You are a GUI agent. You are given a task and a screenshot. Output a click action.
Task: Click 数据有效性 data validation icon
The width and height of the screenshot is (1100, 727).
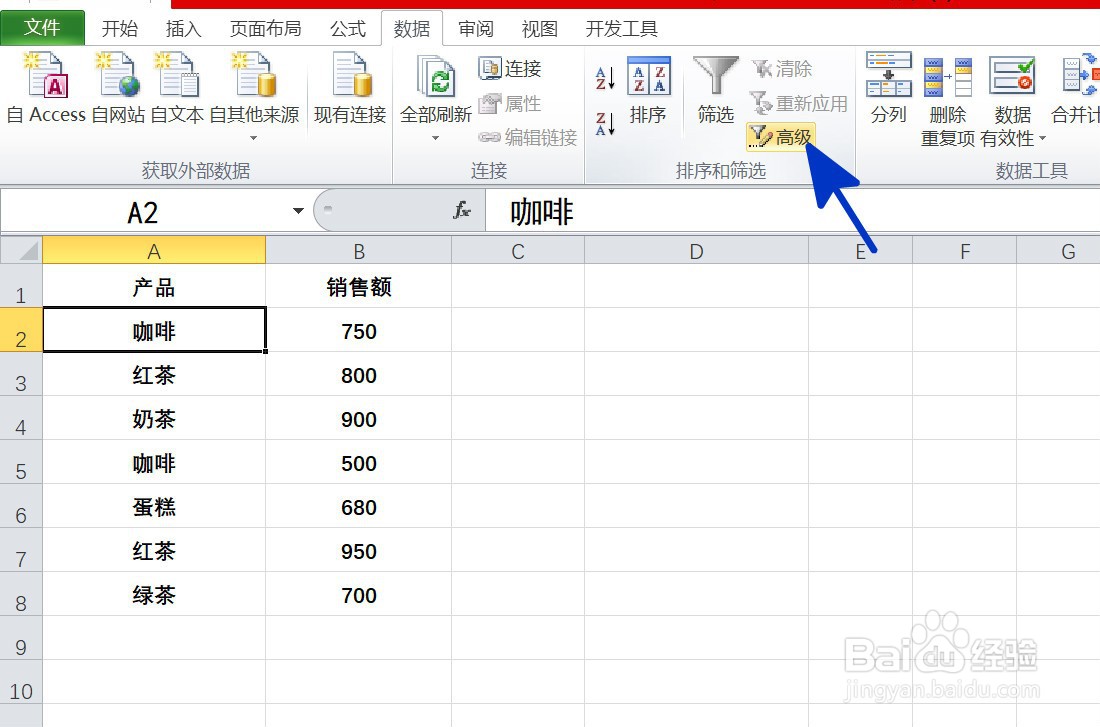click(1012, 75)
